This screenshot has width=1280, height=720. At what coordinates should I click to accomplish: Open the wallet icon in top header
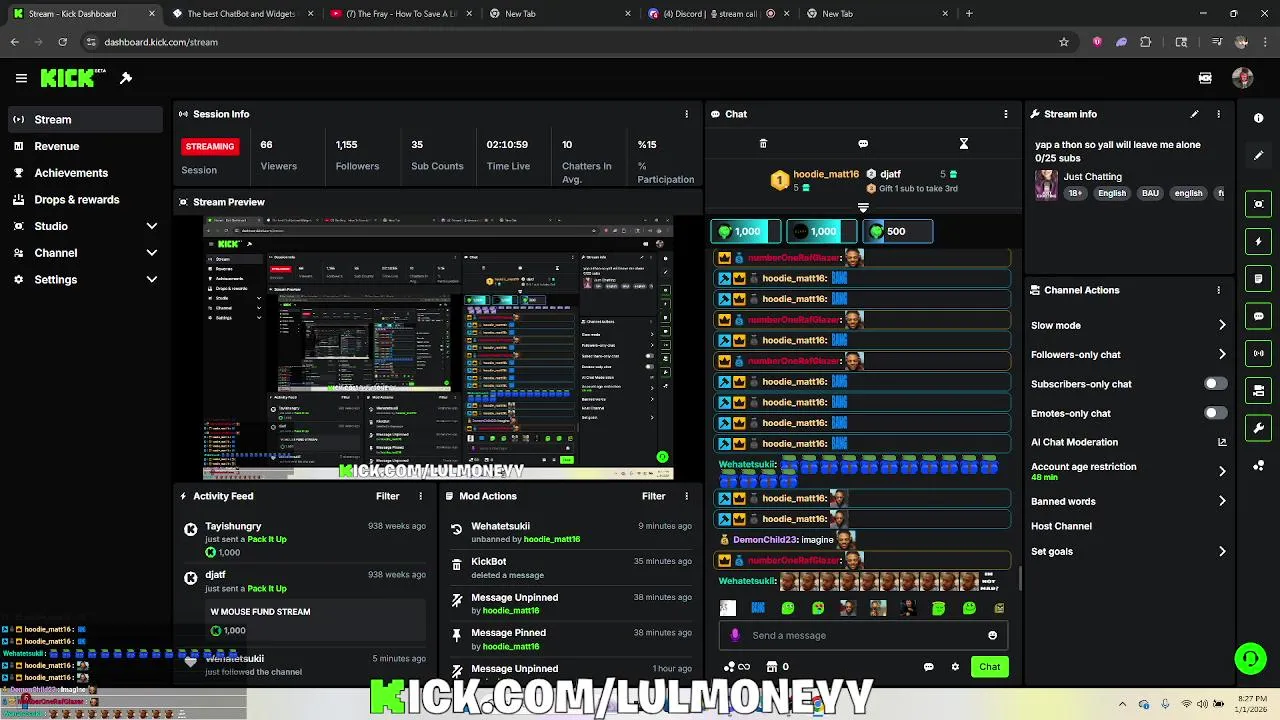pyautogui.click(x=1205, y=78)
